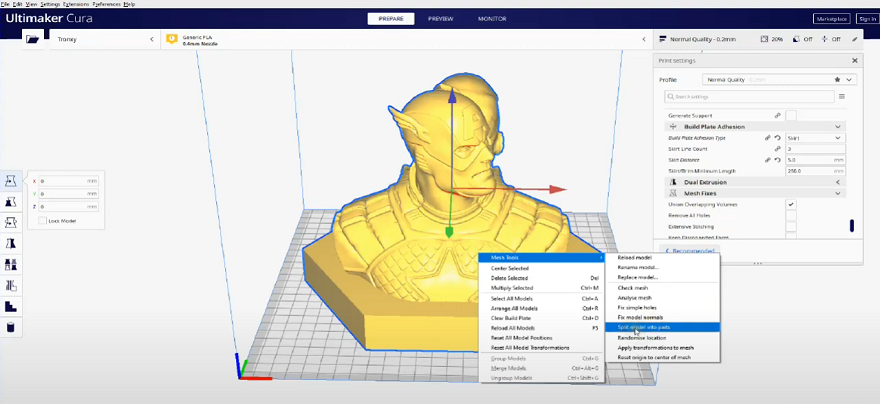880x404 pixels.
Task: Enable the Extensive Stitching checkbox
Action: [x=791, y=227]
